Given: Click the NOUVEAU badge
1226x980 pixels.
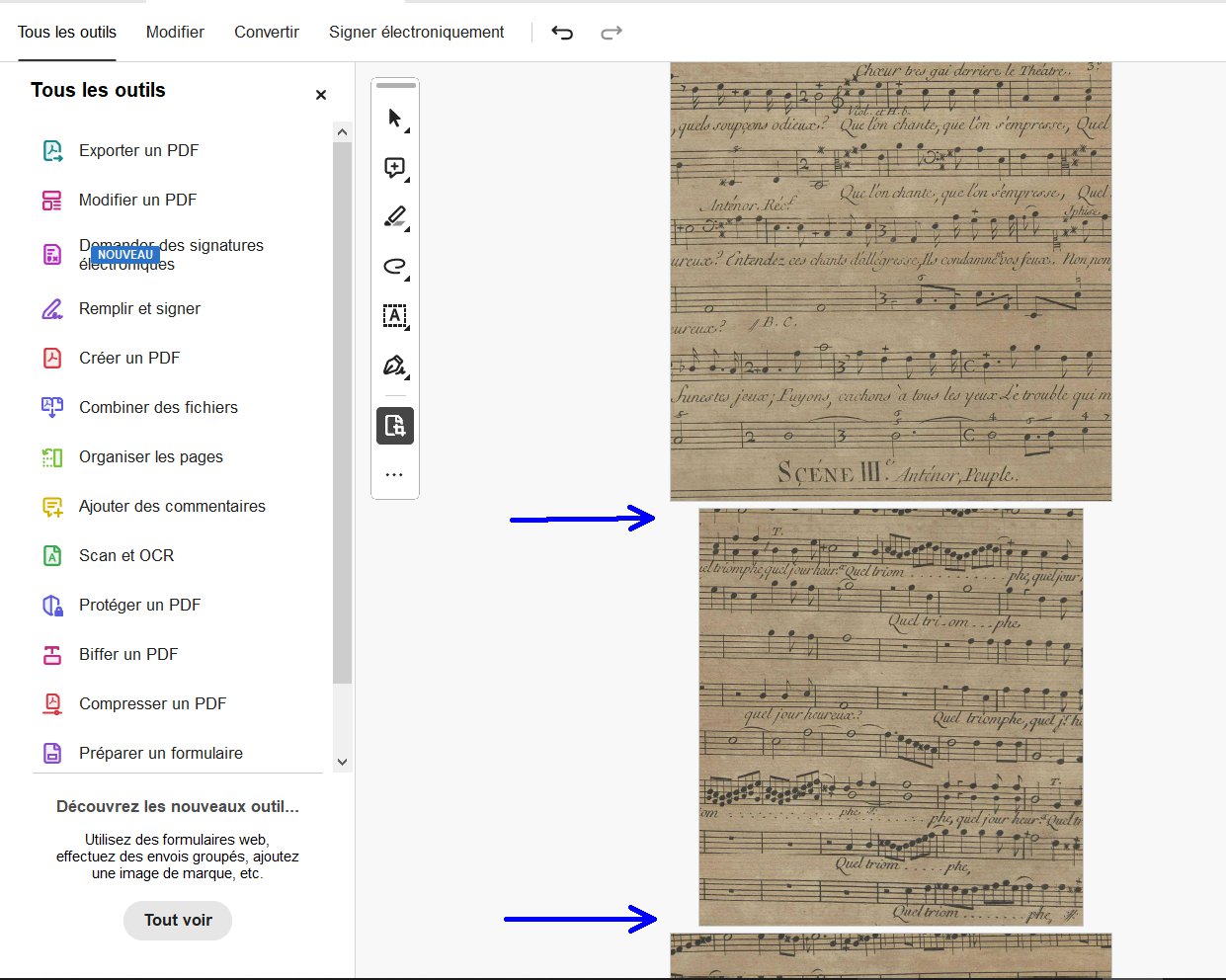Looking at the screenshot, I should coord(125,255).
